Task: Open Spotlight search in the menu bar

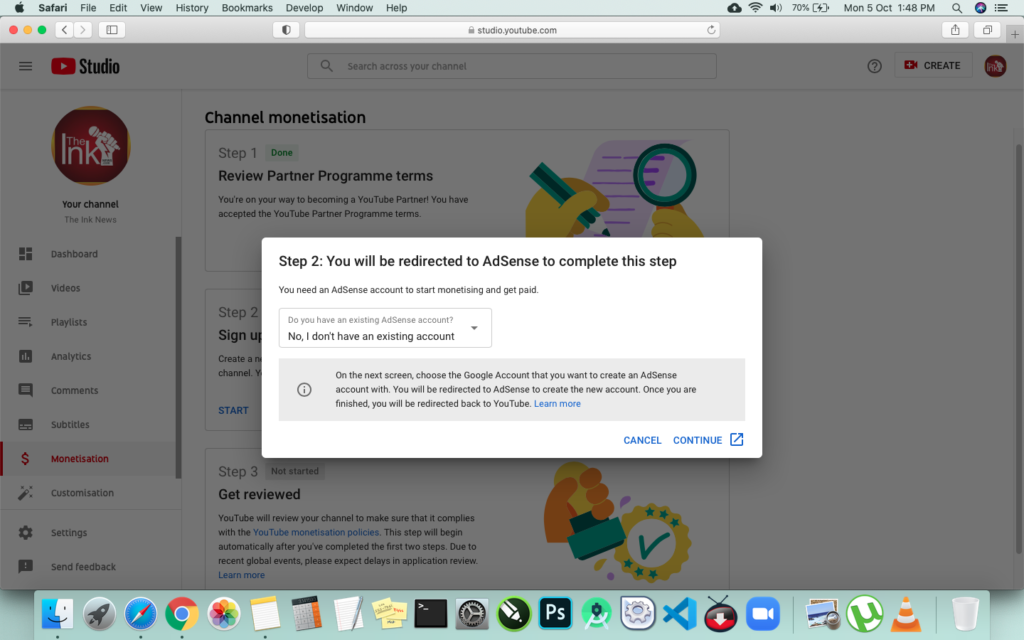Action: pos(957,8)
